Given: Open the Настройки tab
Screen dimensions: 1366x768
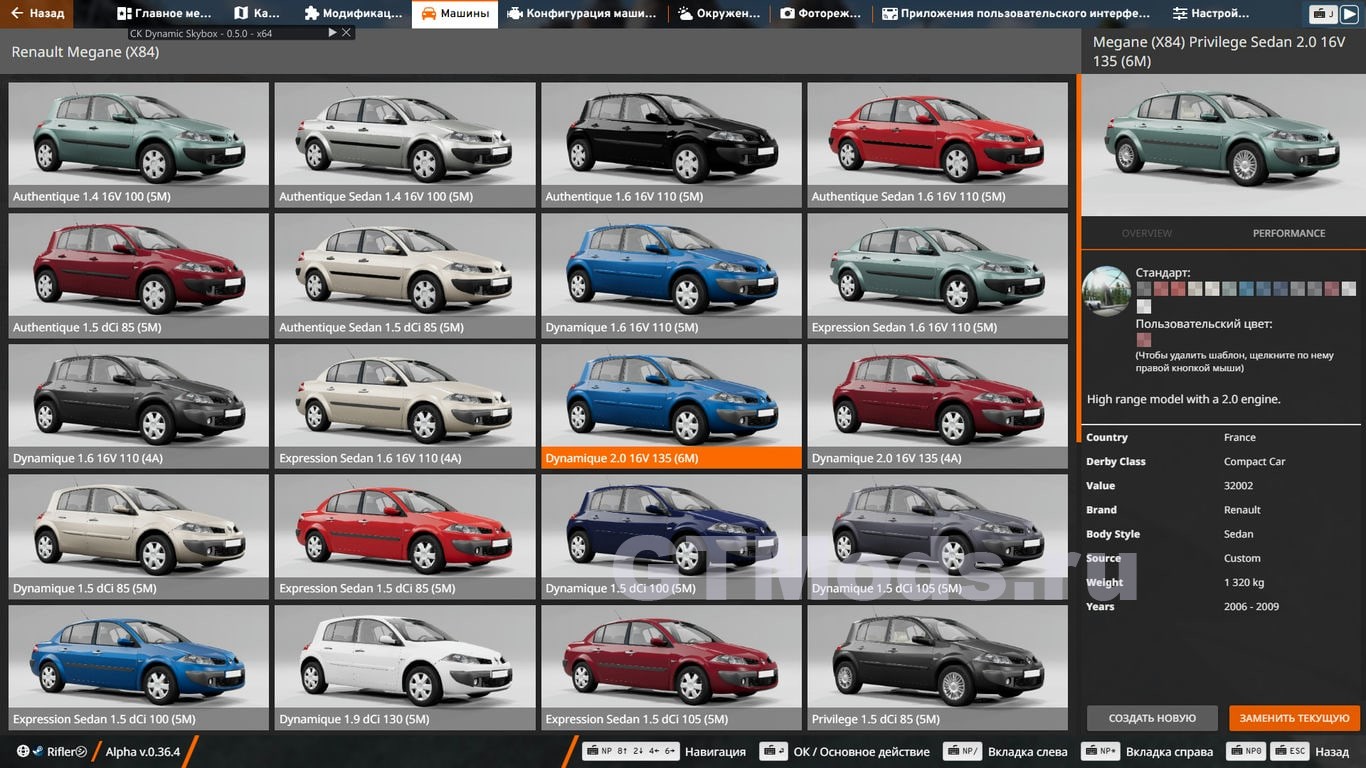Looking at the screenshot, I should [1211, 14].
